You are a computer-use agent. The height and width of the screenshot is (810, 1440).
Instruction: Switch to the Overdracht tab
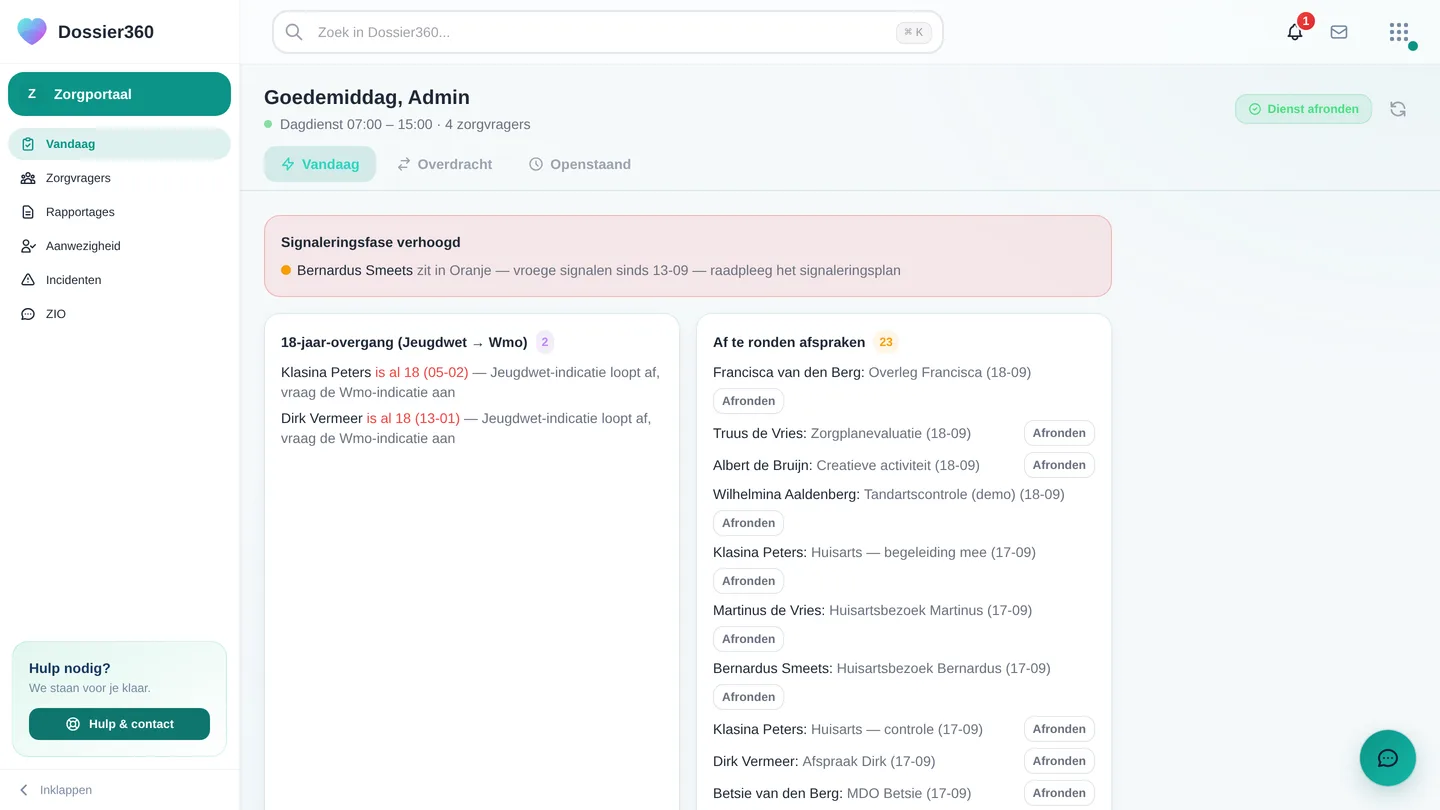[x=444, y=164]
